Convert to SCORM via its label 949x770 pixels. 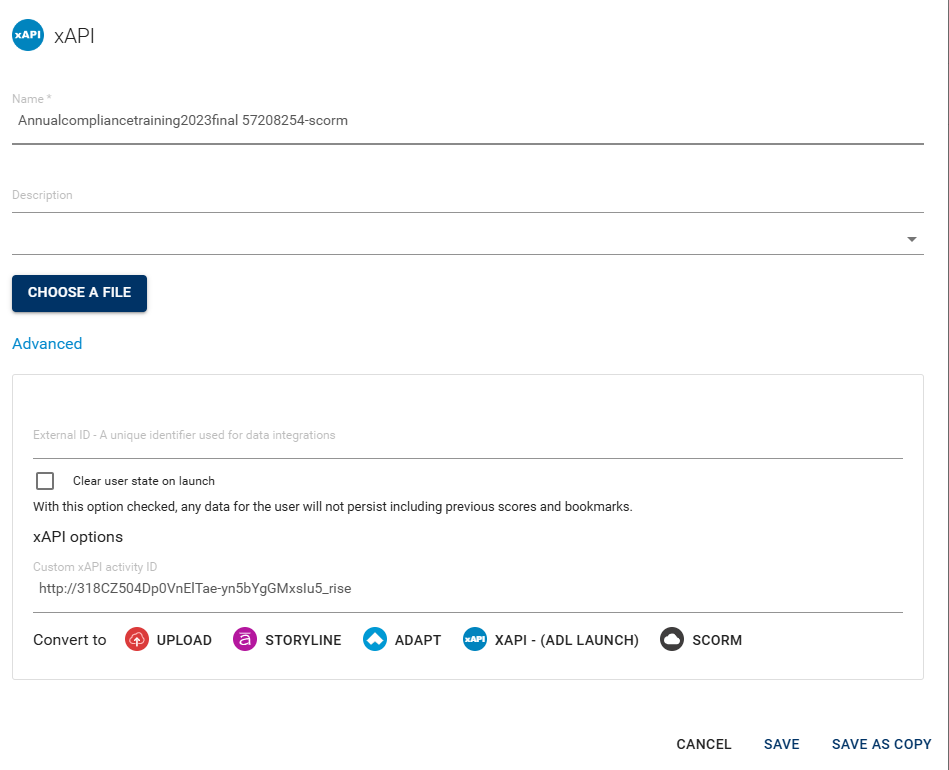pyautogui.click(x=717, y=640)
